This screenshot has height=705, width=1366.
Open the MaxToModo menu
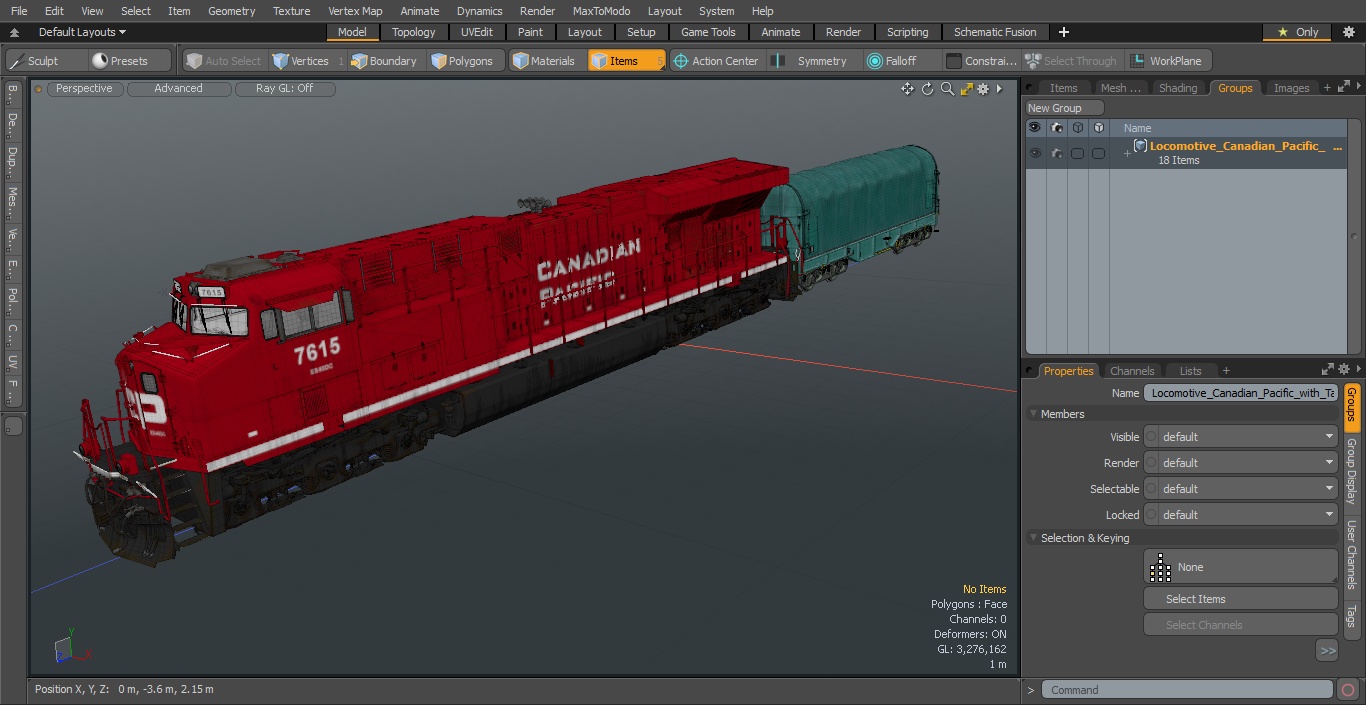point(601,11)
